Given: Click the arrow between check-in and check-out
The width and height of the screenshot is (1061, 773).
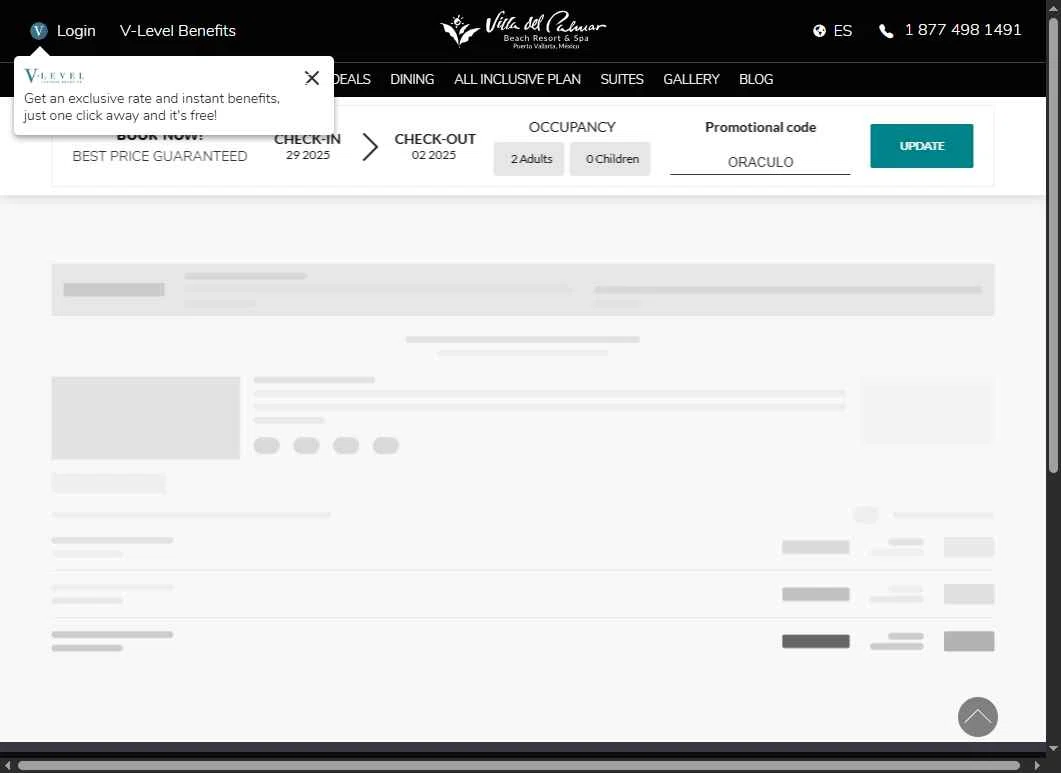Looking at the screenshot, I should (369, 147).
